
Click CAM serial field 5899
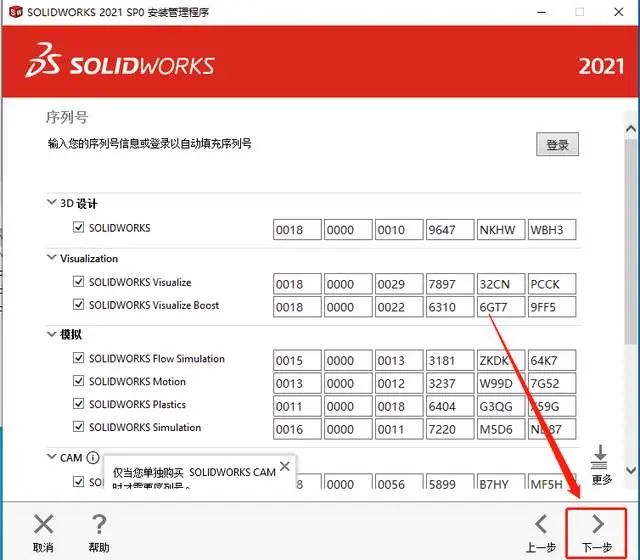pyautogui.click(x=450, y=482)
